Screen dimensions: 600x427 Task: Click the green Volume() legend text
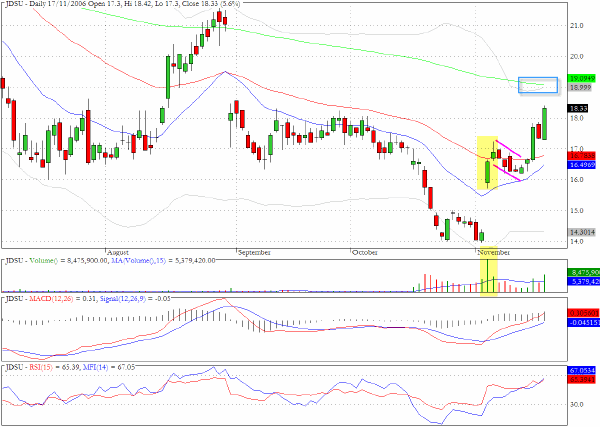pos(44,261)
